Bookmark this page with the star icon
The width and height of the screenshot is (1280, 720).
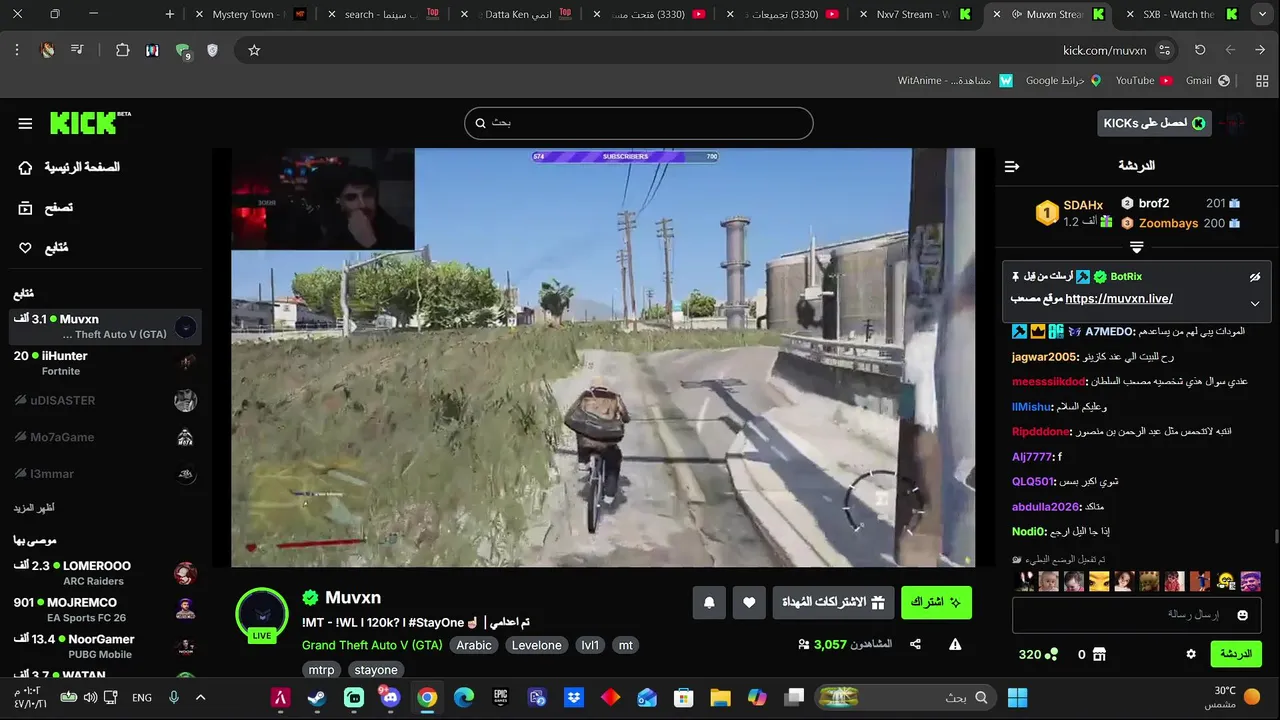[x=254, y=50]
